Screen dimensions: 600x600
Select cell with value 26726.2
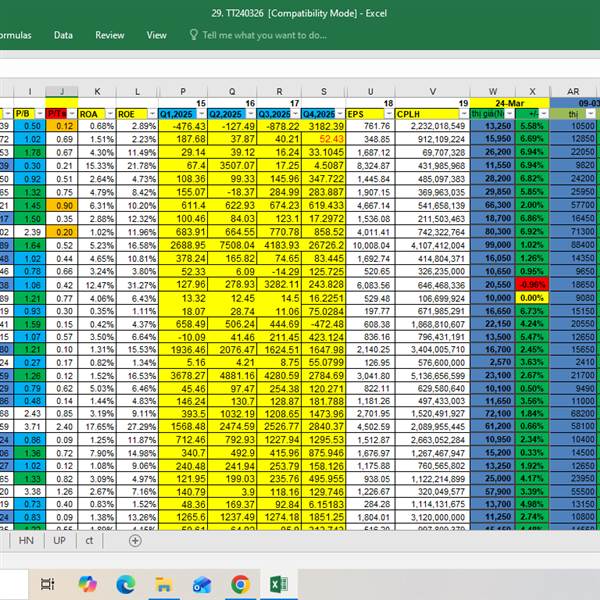(x=323, y=245)
